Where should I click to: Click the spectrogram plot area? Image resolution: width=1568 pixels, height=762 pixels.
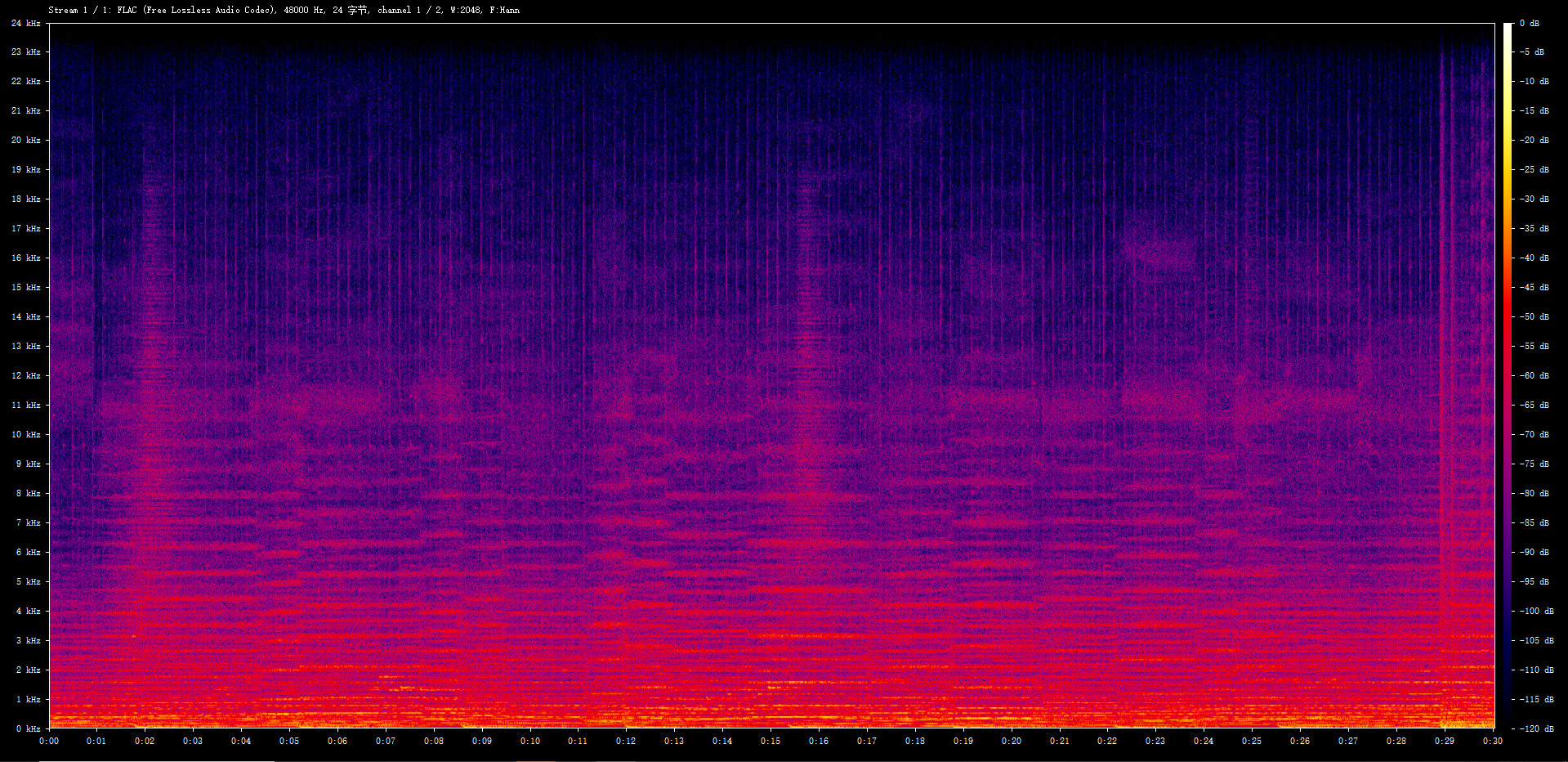click(771, 375)
